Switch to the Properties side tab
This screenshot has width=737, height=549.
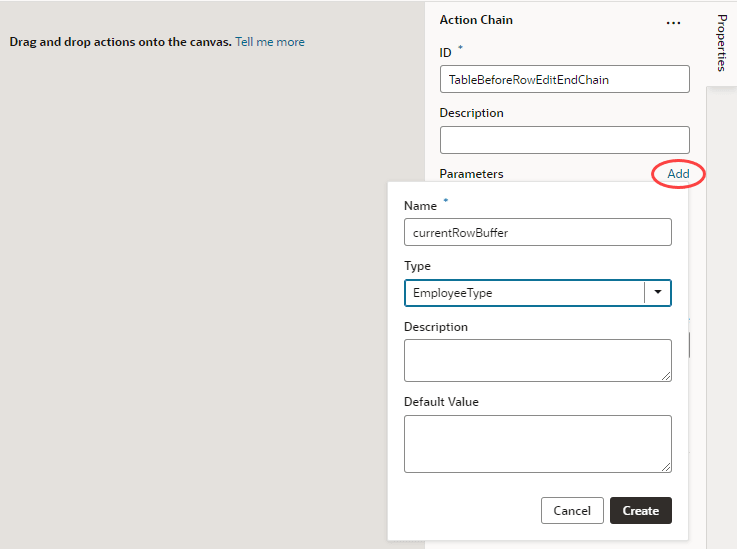tap(722, 43)
